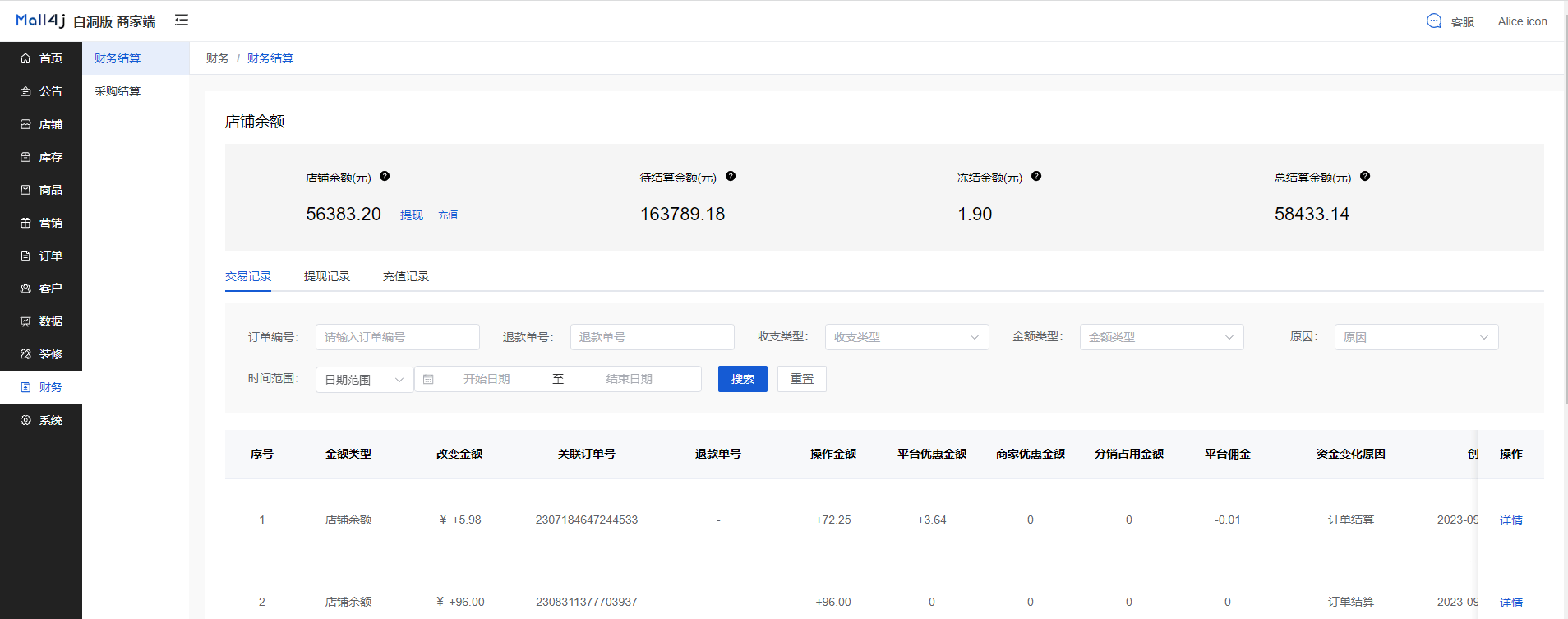This screenshot has height=619, width=1568.
Task: Select 采购结算 in the submenu
Action: click(x=136, y=91)
